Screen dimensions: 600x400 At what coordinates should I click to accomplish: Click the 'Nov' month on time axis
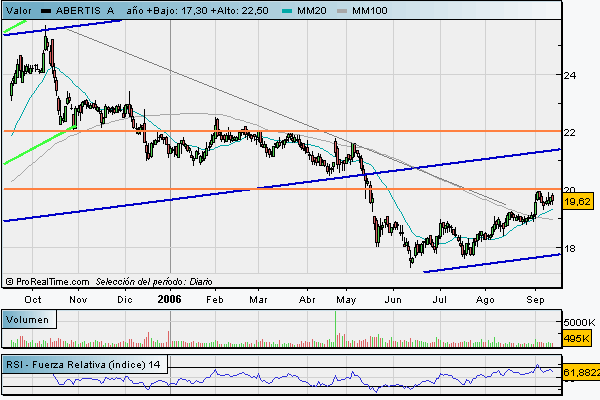[x=78, y=299]
